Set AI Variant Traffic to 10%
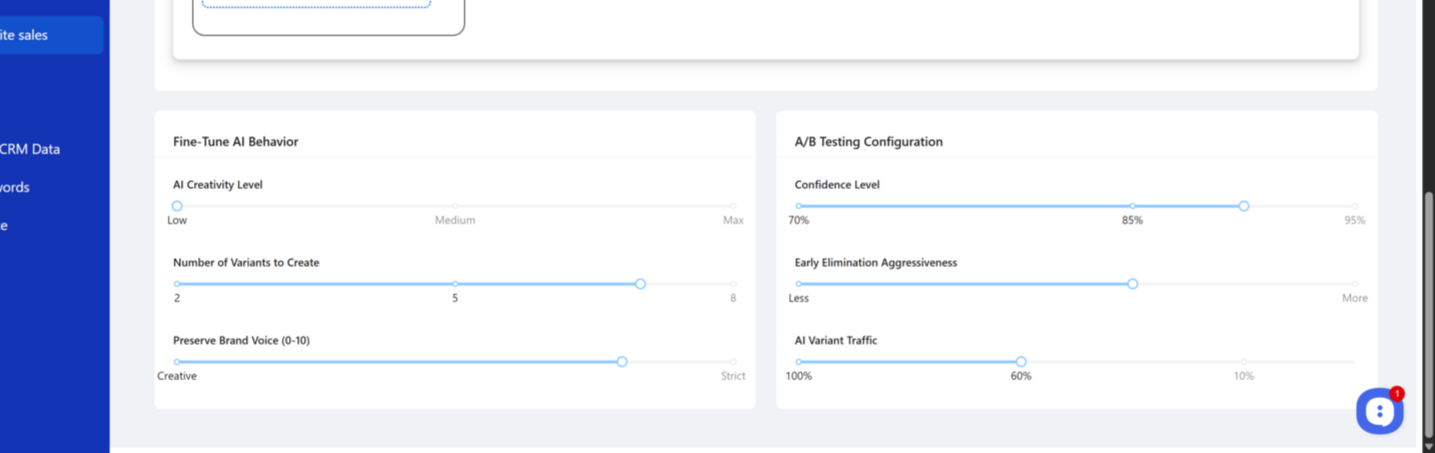The image size is (1435, 453). tap(1244, 362)
